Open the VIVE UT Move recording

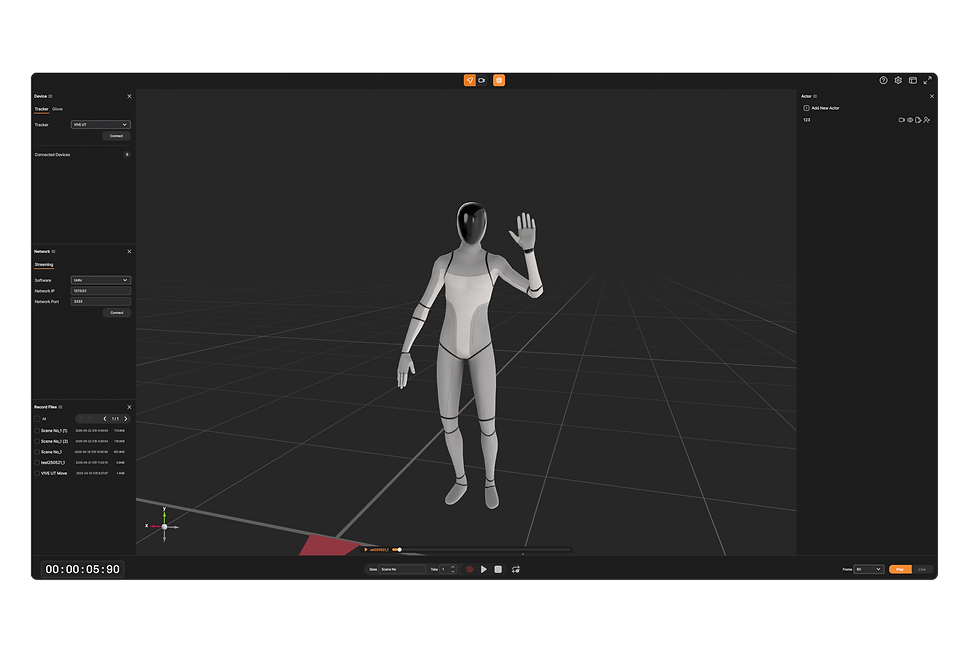[54, 474]
